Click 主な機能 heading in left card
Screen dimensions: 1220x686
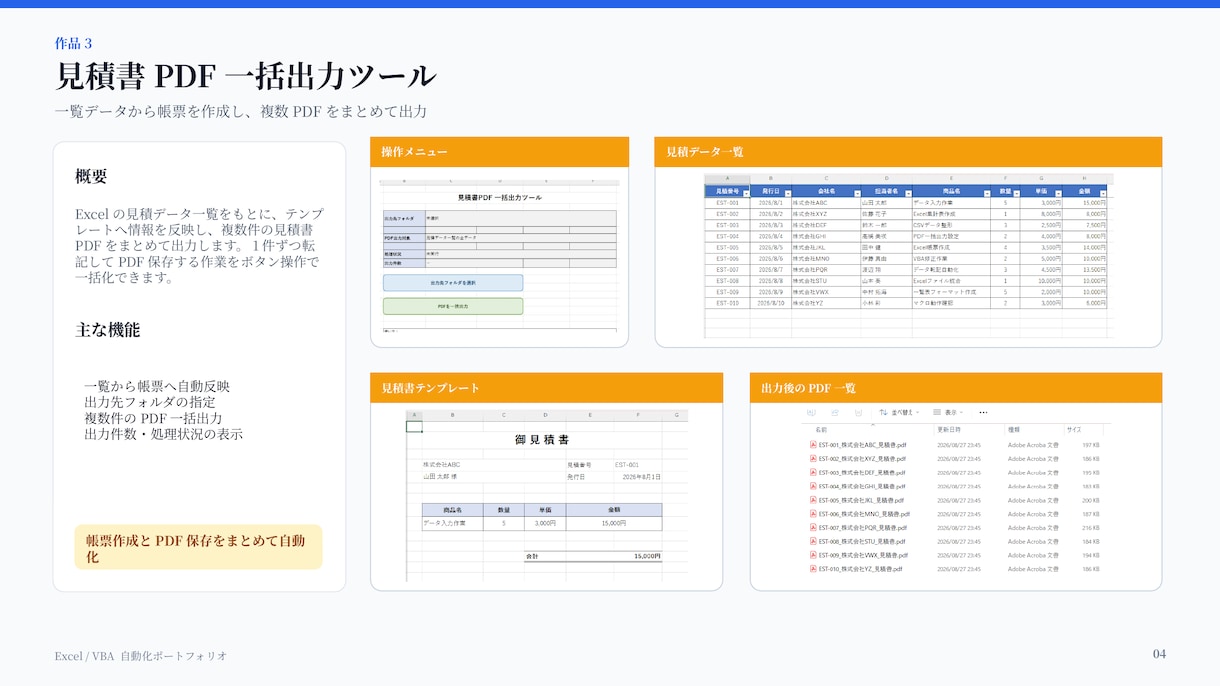pos(107,330)
